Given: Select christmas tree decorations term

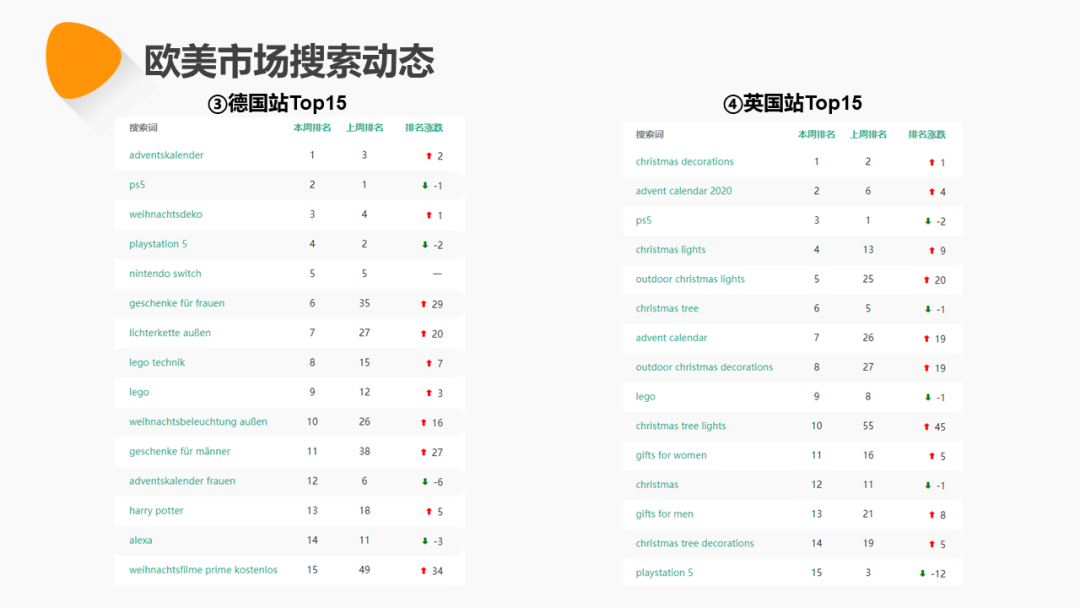Looking at the screenshot, I should (694, 543).
